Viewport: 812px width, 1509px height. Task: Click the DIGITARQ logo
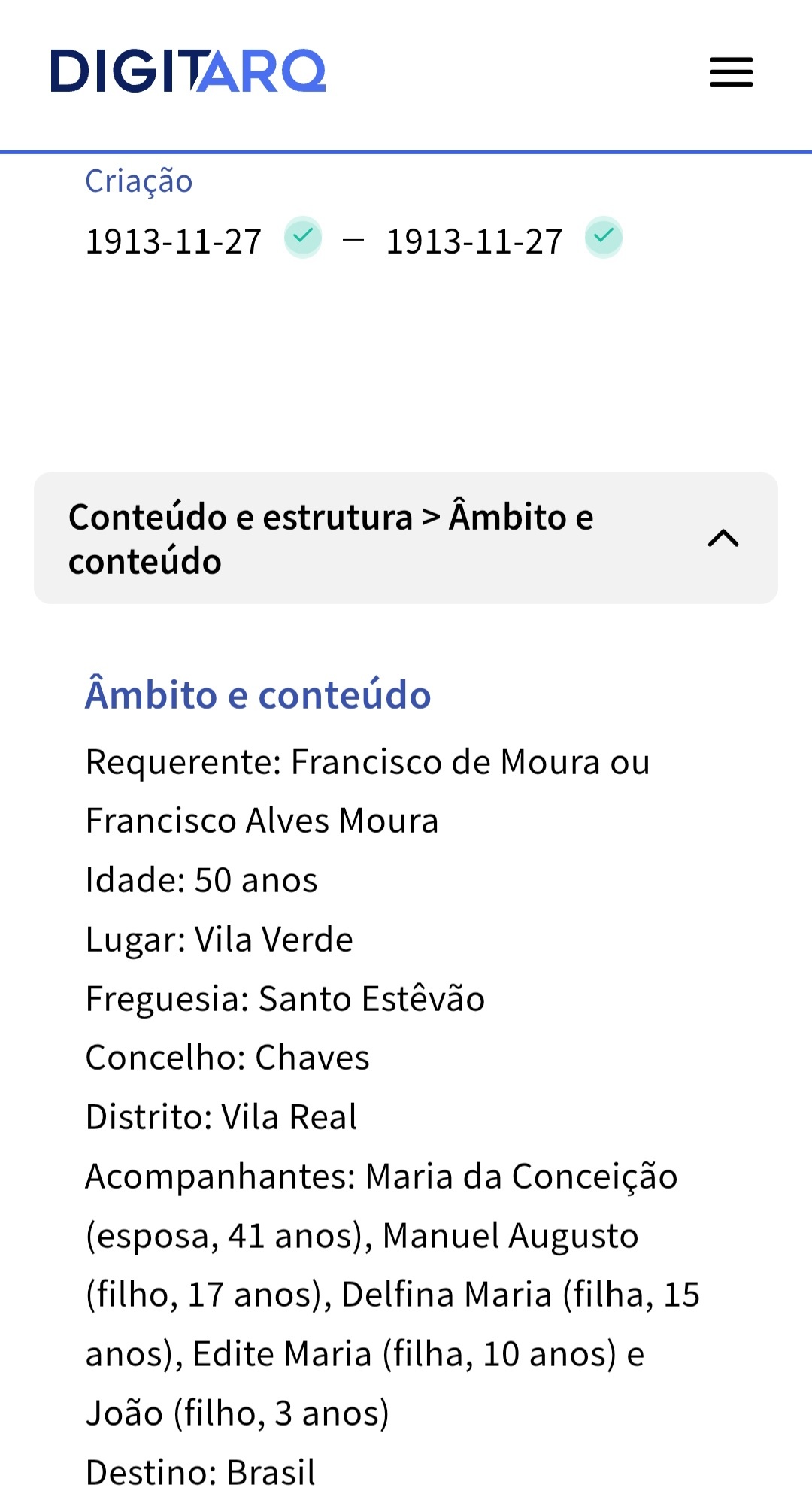[x=188, y=71]
